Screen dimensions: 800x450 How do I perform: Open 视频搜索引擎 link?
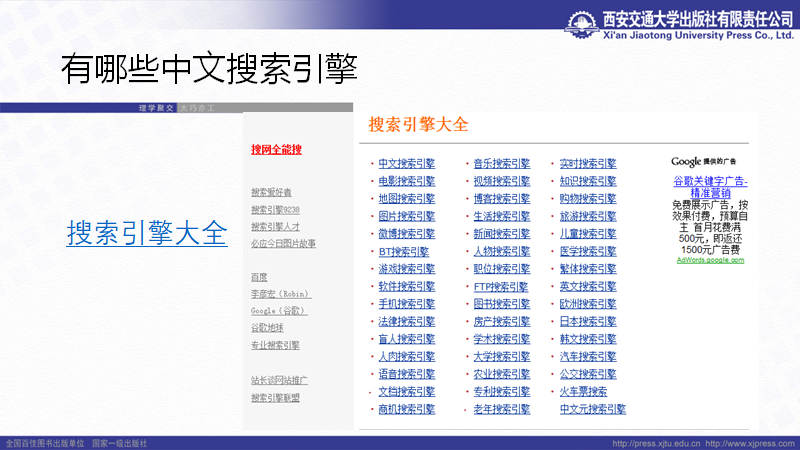[x=502, y=181]
